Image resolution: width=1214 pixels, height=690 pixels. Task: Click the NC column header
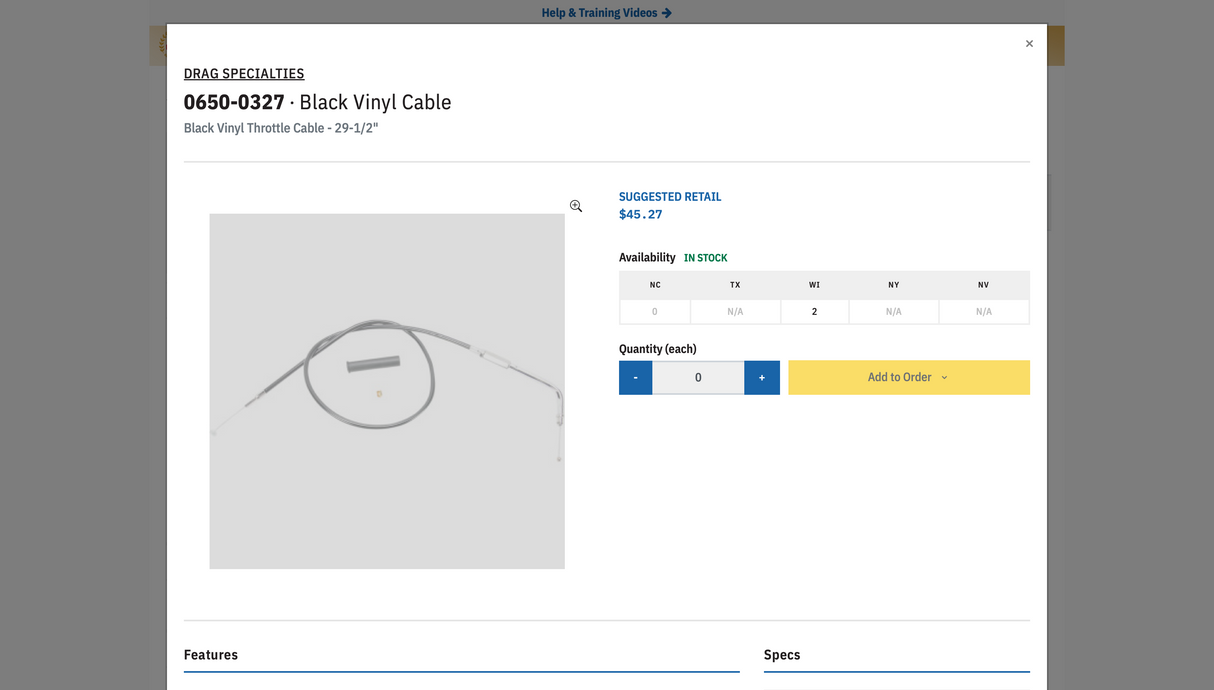(x=655, y=285)
